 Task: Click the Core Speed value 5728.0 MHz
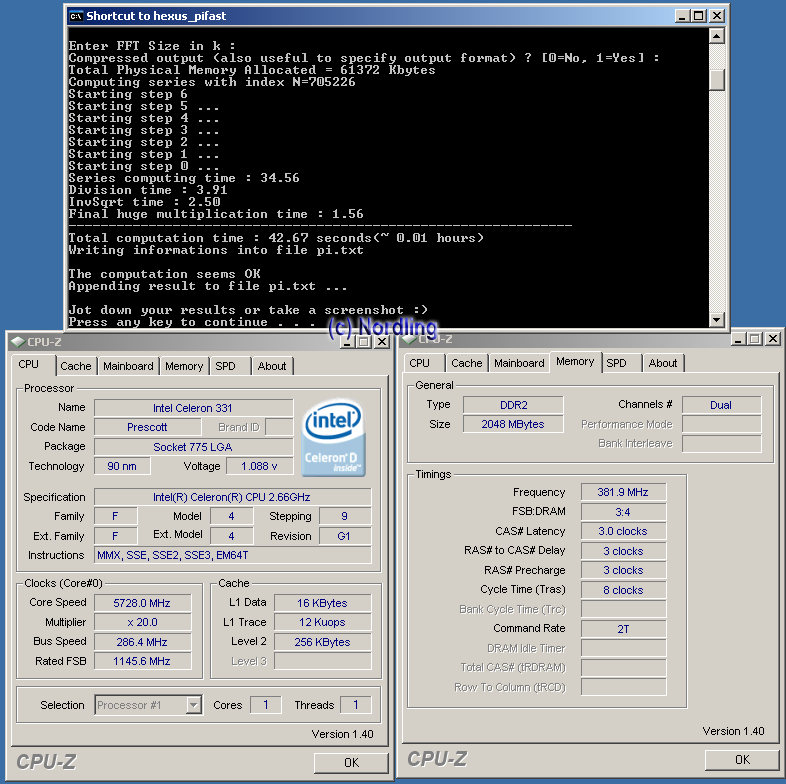click(142, 603)
